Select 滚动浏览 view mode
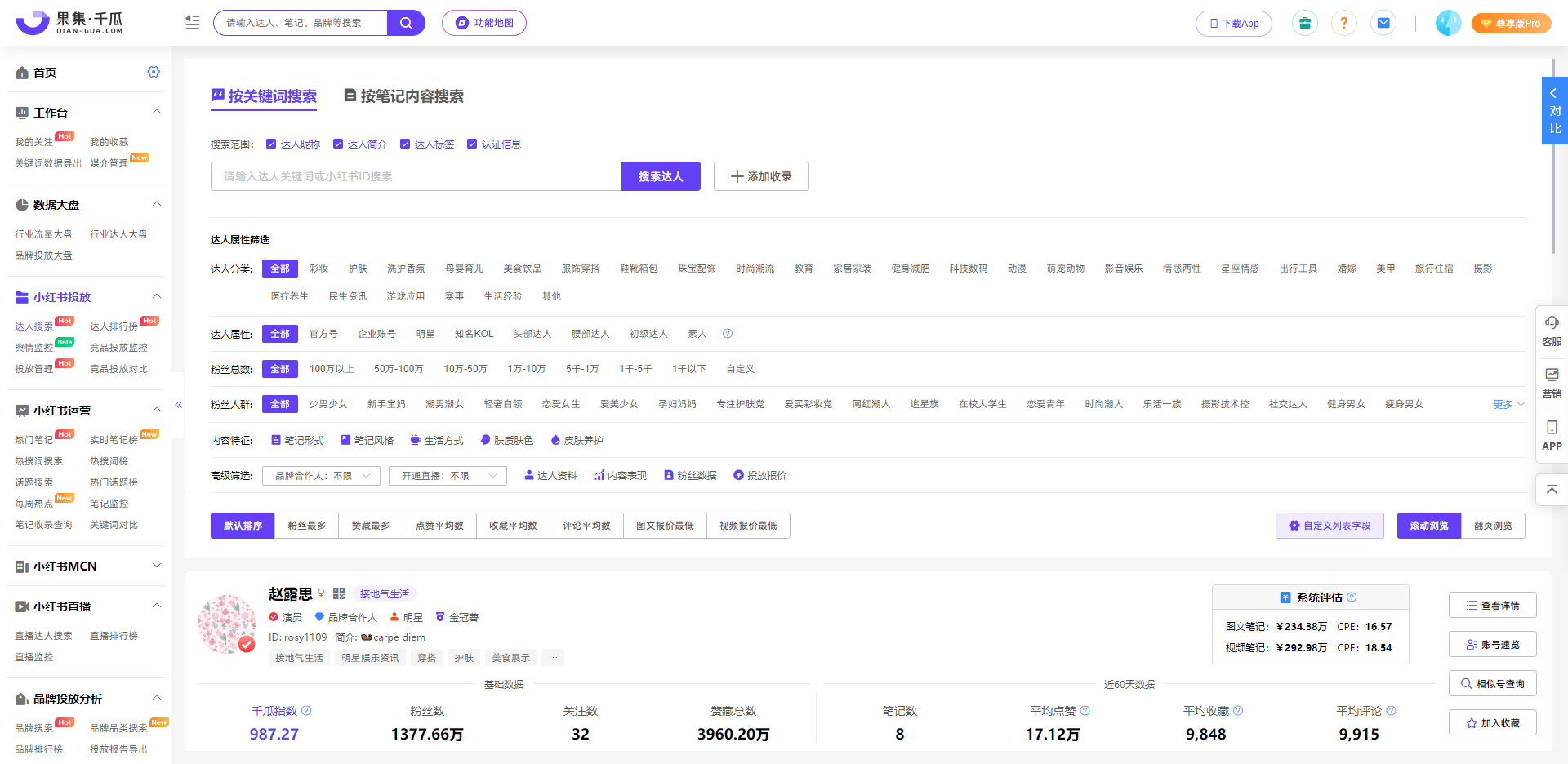 coord(1429,526)
